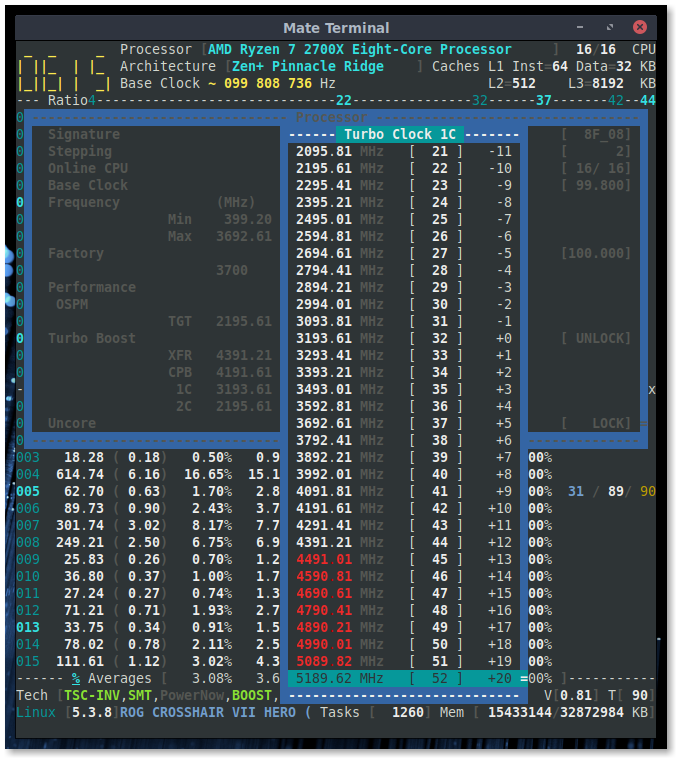The height and width of the screenshot is (758, 676).
Task: Select the 3592.81 MHz ratio 36 entry
Action: point(404,406)
